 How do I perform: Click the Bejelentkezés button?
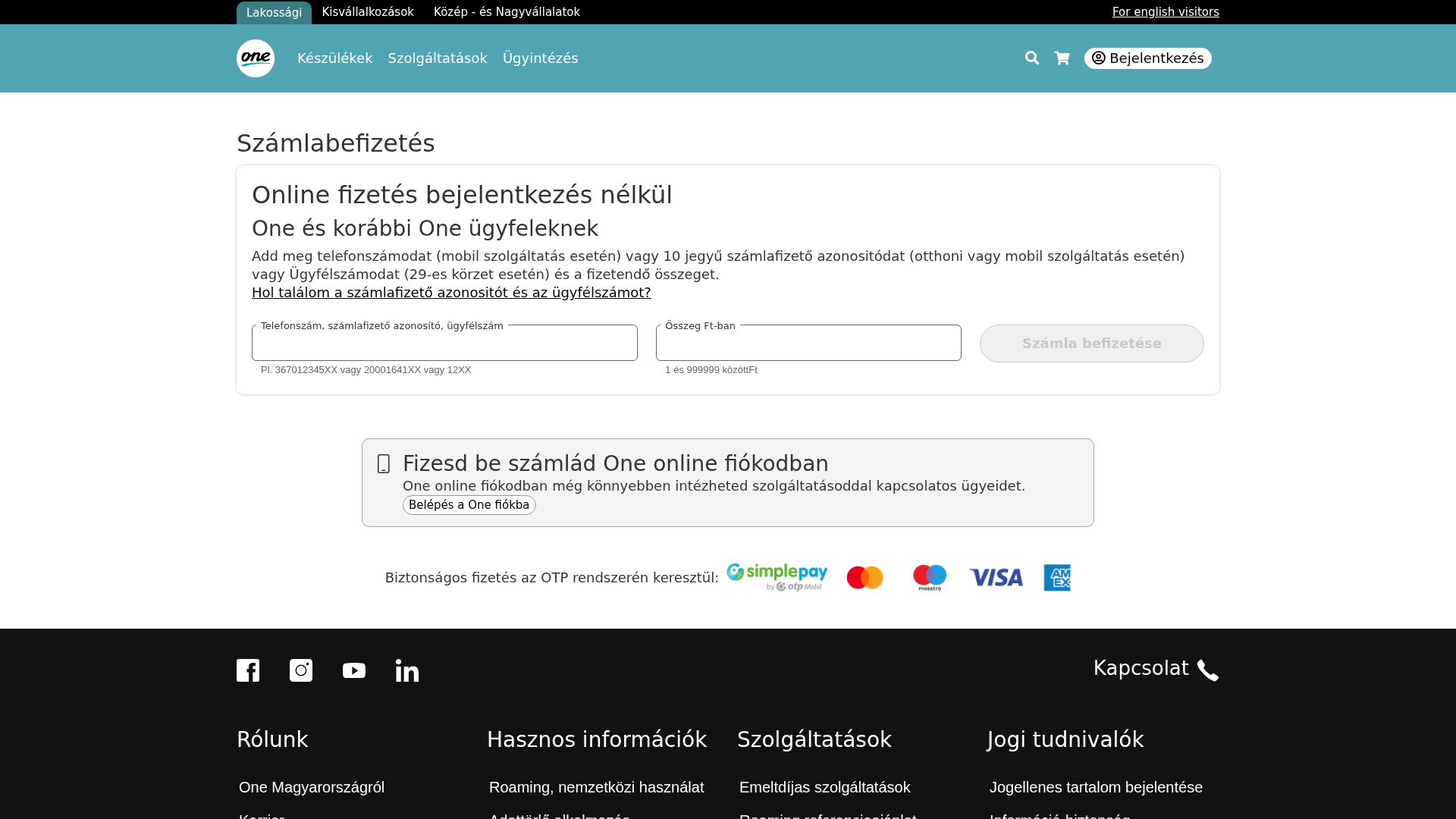pos(1147,58)
